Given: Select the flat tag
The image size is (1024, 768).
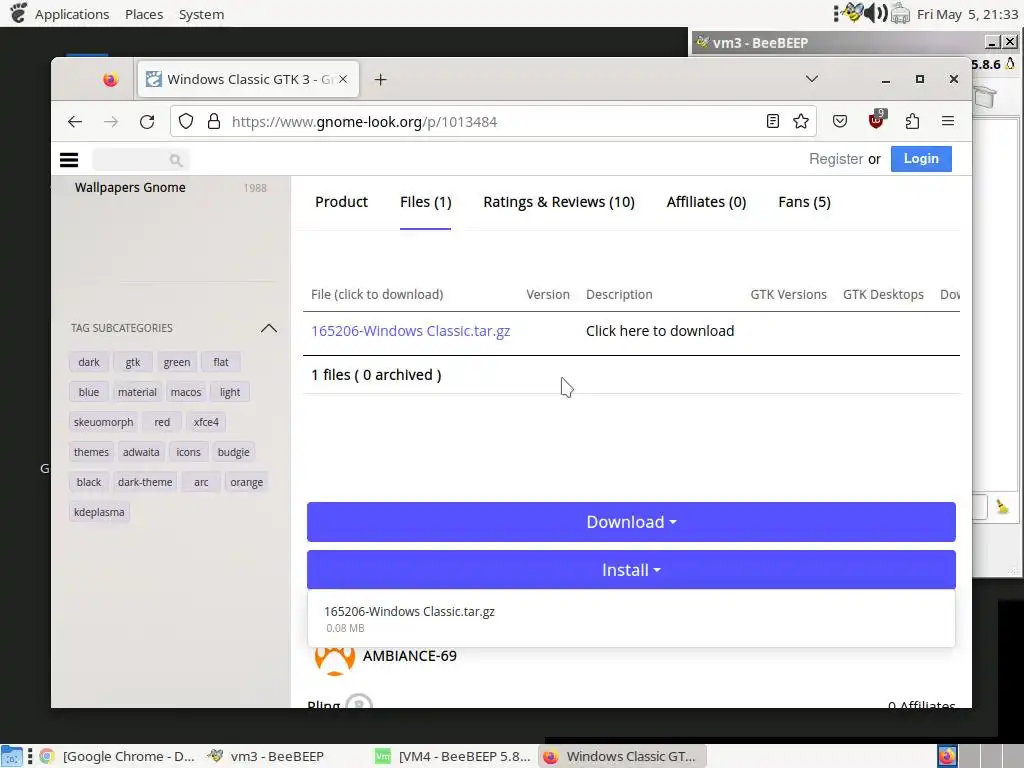Looking at the screenshot, I should [221, 362].
